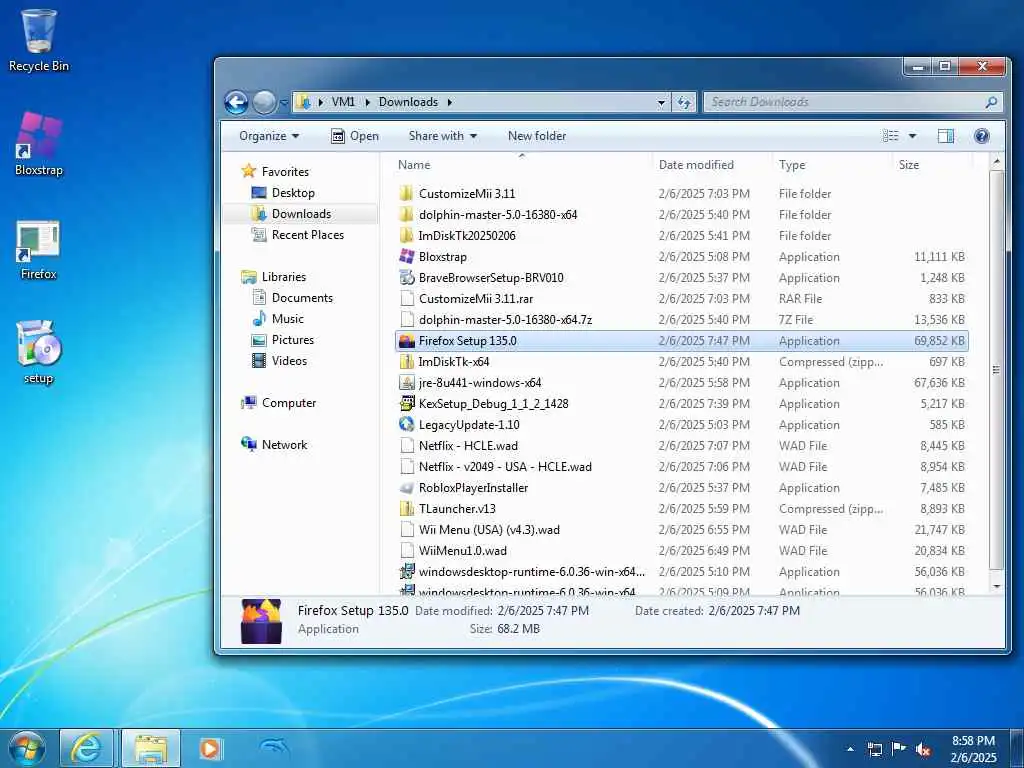Expand the VM1 breadcrumb arrow

[x=368, y=103]
